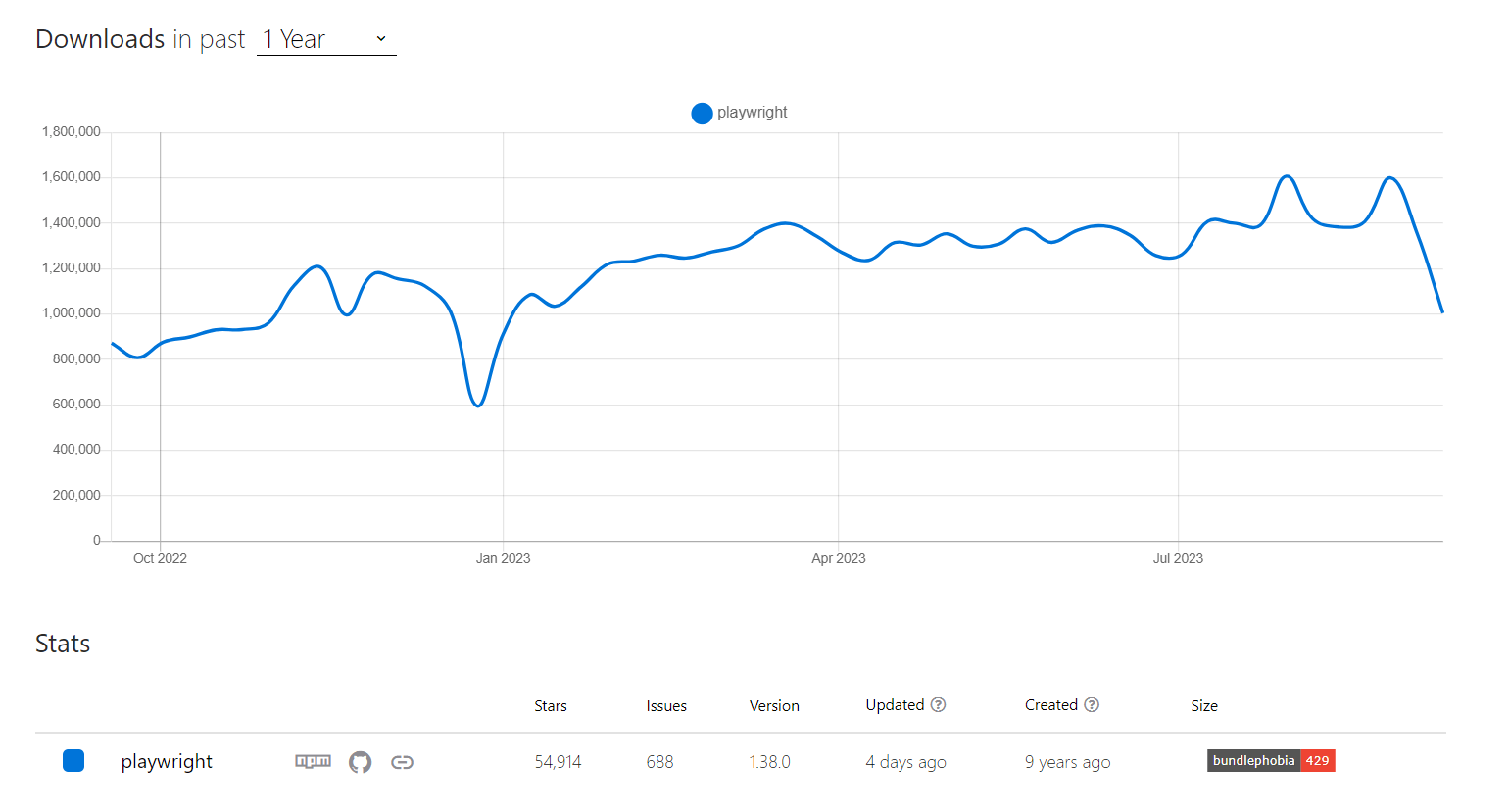The image size is (1509, 812).
Task: Click the help icon beside Updated
Action: (938, 705)
